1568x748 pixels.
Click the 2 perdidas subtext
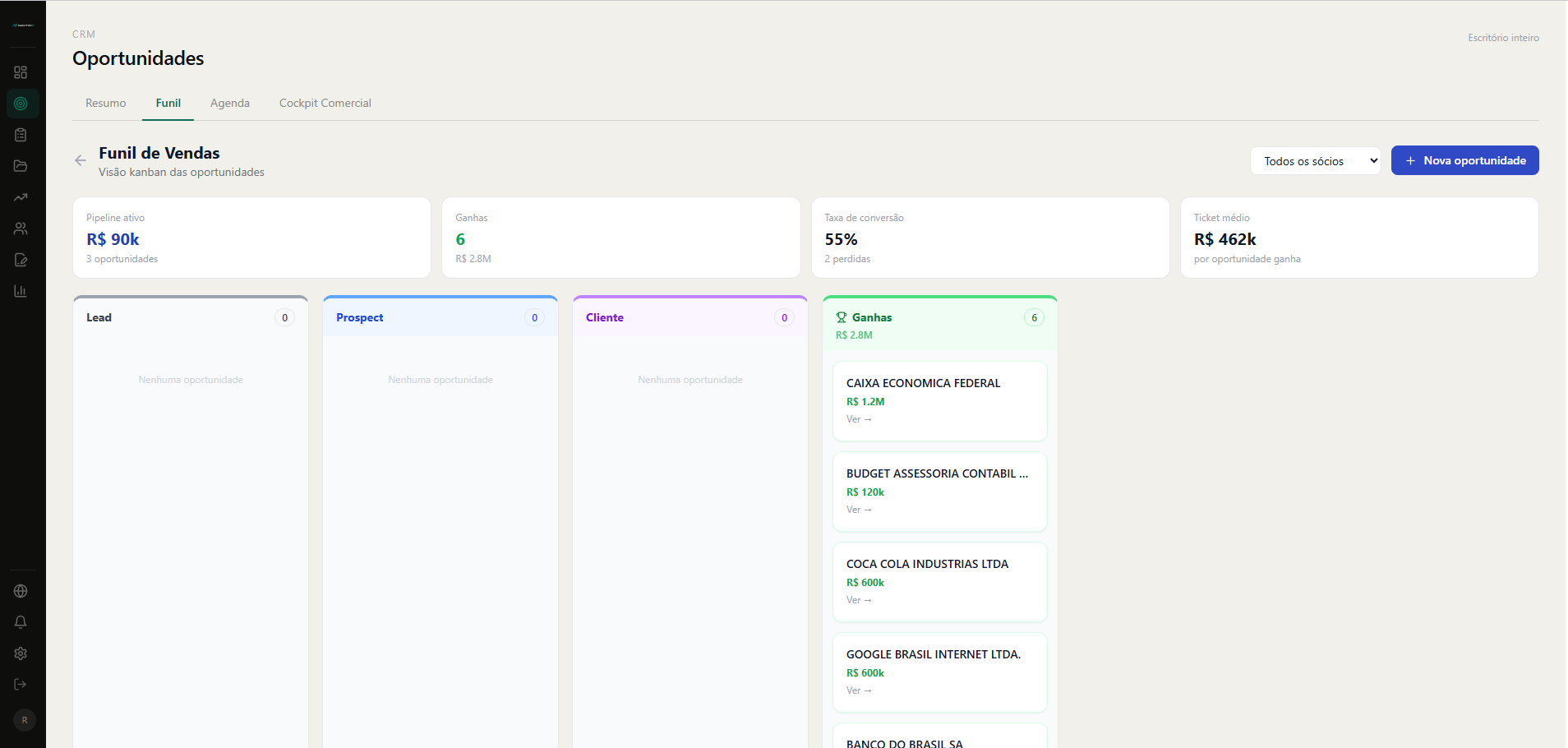(847, 259)
